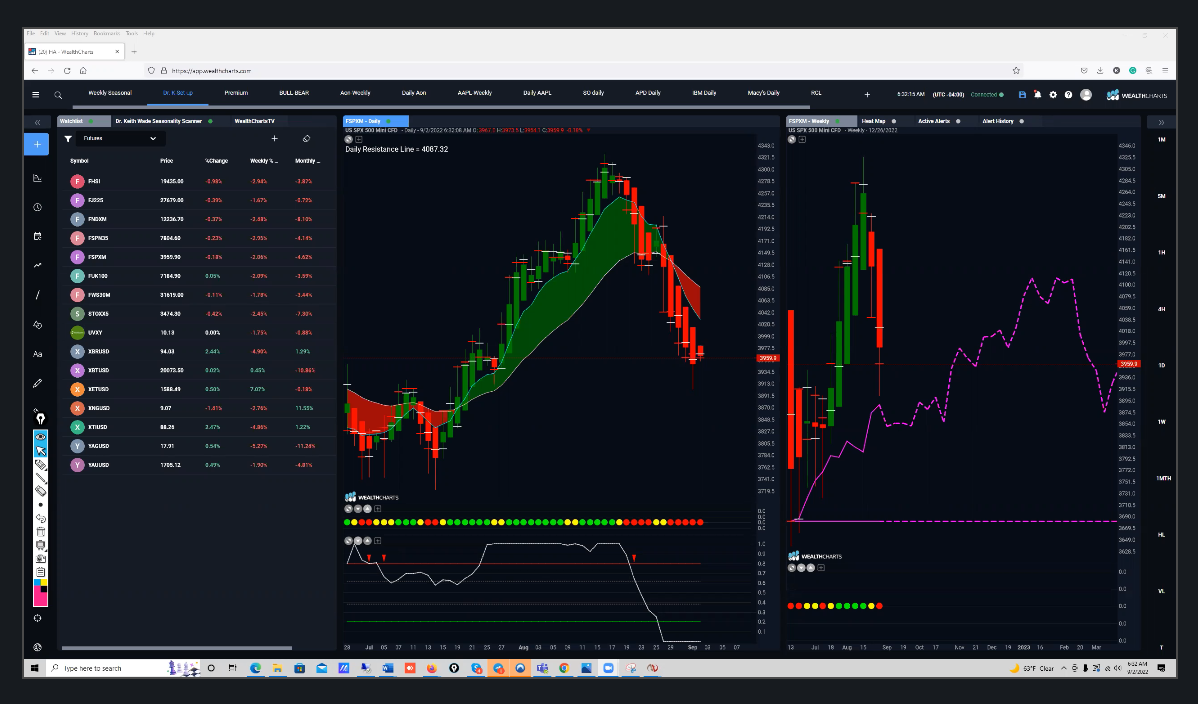Switch to the Weekly Seasonal tab
The width and height of the screenshot is (1198, 704).
(110, 93)
